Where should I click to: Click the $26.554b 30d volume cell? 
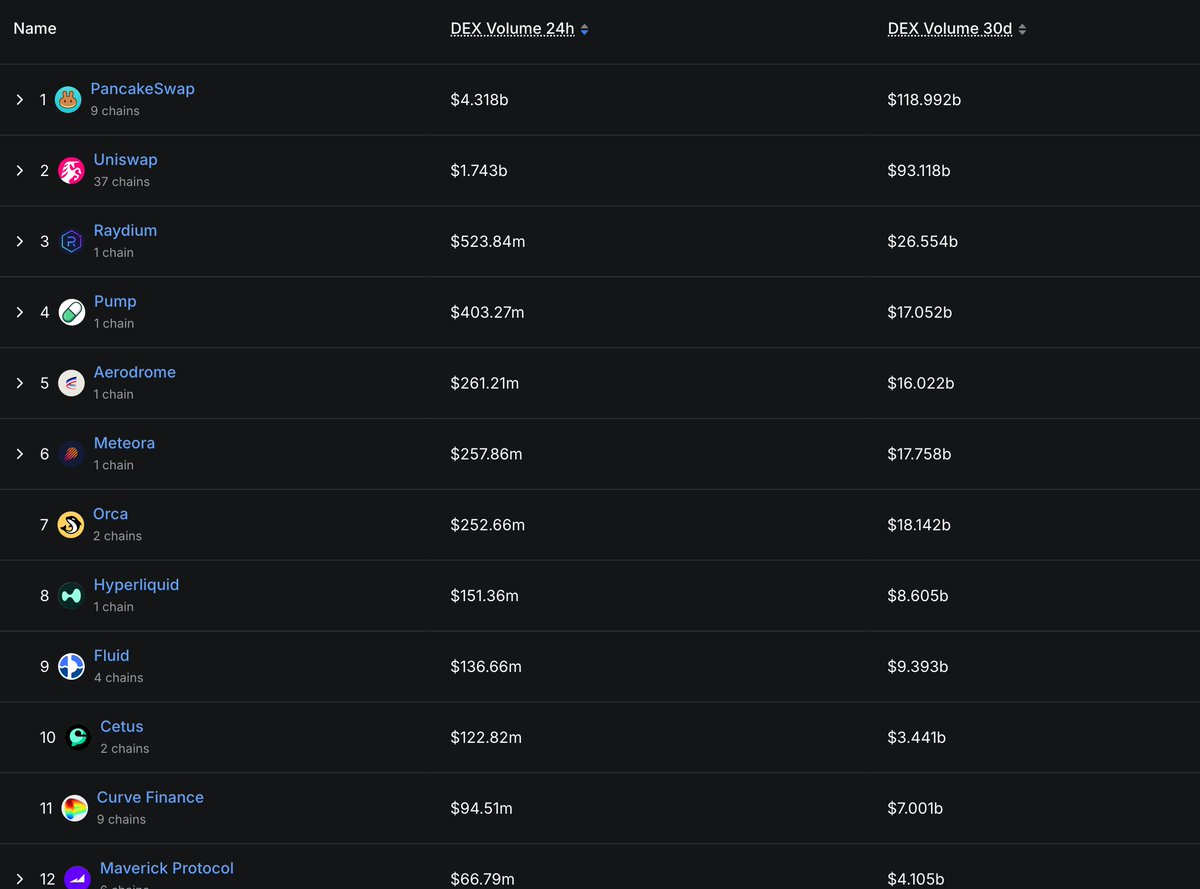coord(922,242)
